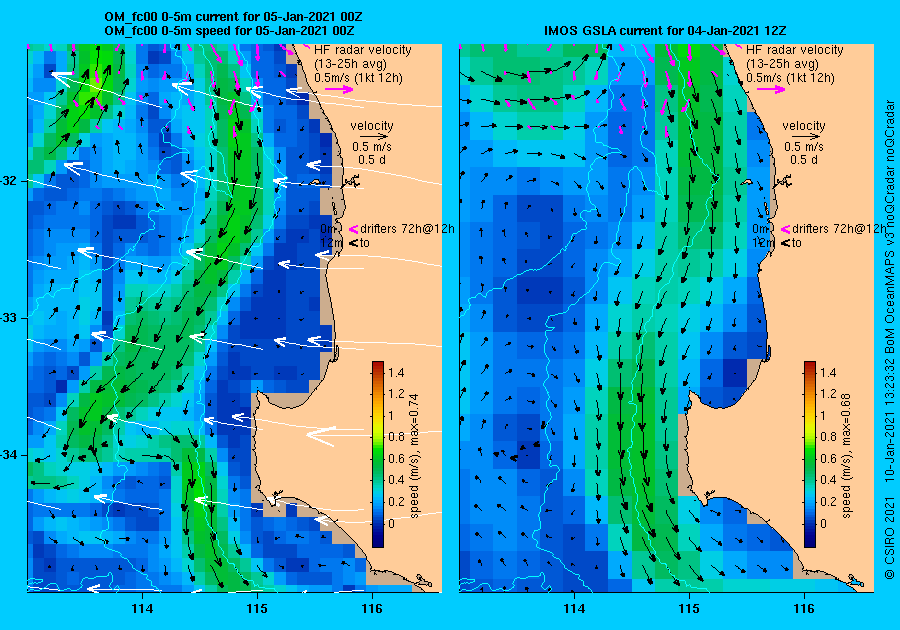Click the -33 latitude axis label
The image size is (900, 630).
point(9,318)
